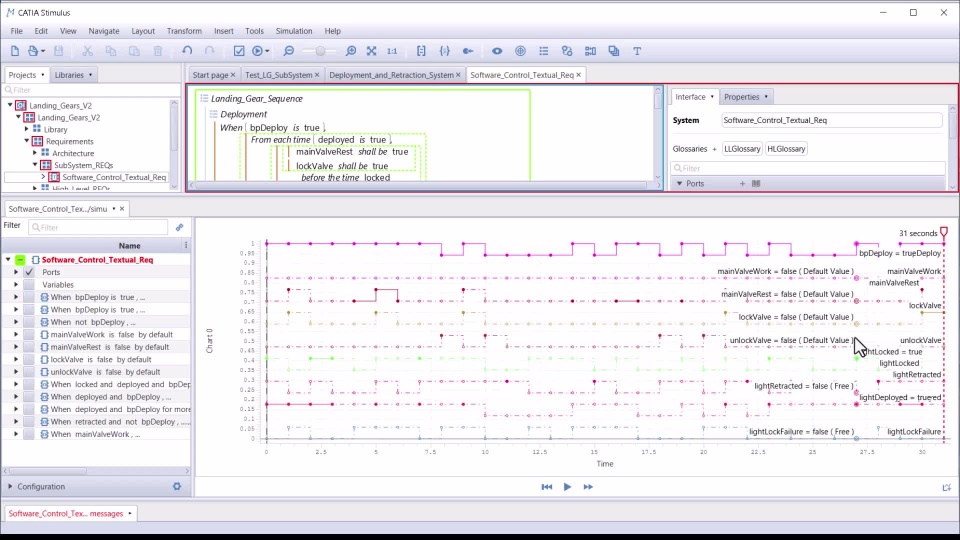Open the Libraries tab dropdown arrow
The height and width of the screenshot is (540, 960).
point(90,75)
